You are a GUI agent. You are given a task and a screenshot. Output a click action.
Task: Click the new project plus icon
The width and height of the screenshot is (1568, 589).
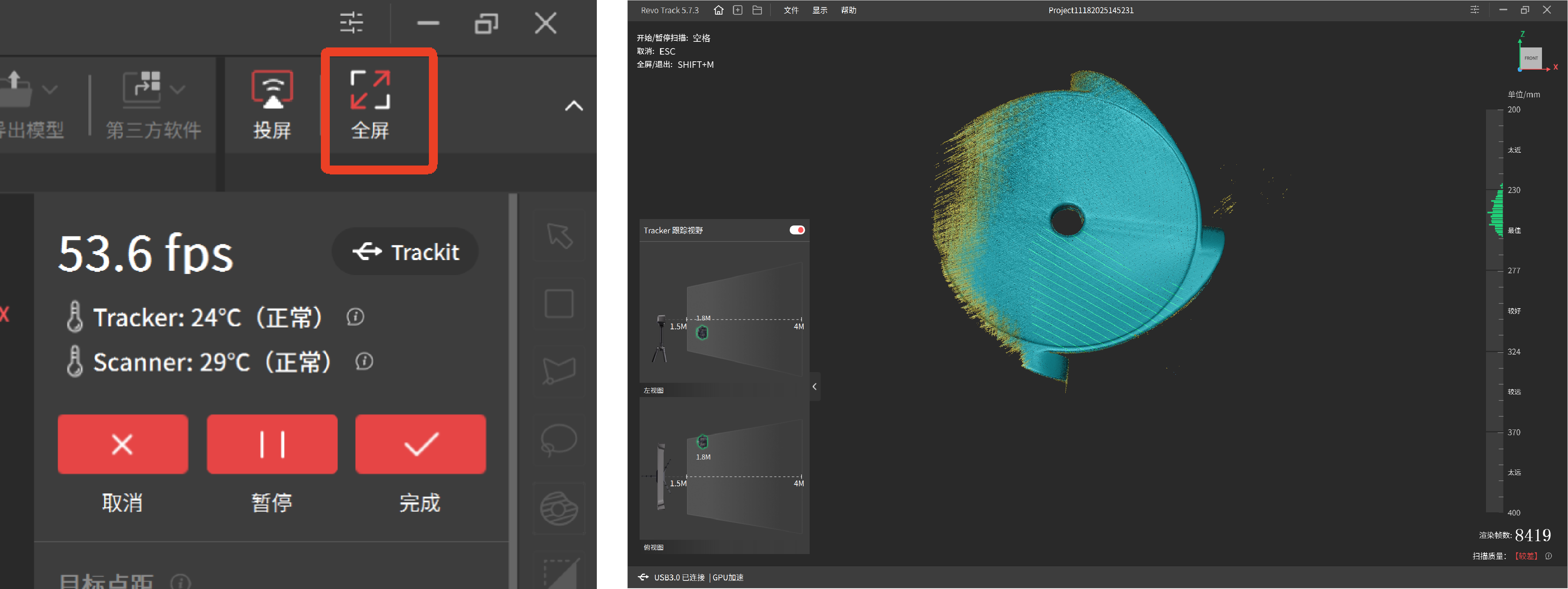(x=738, y=10)
